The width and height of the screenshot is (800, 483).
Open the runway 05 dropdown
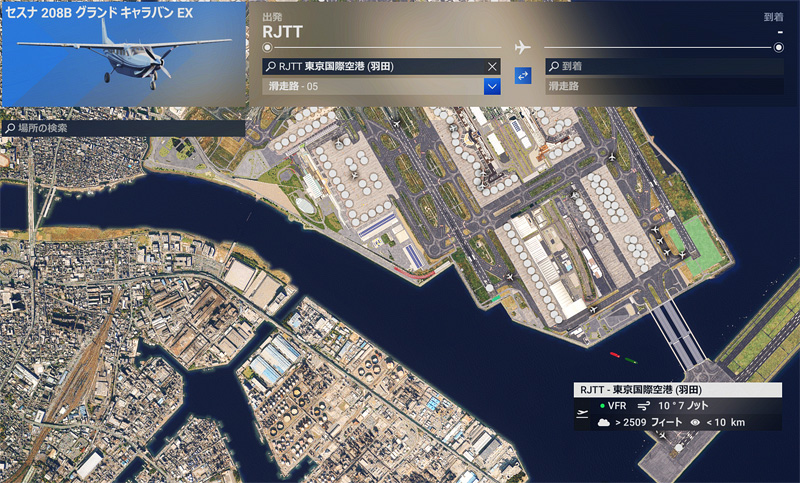(x=492, y=86)
